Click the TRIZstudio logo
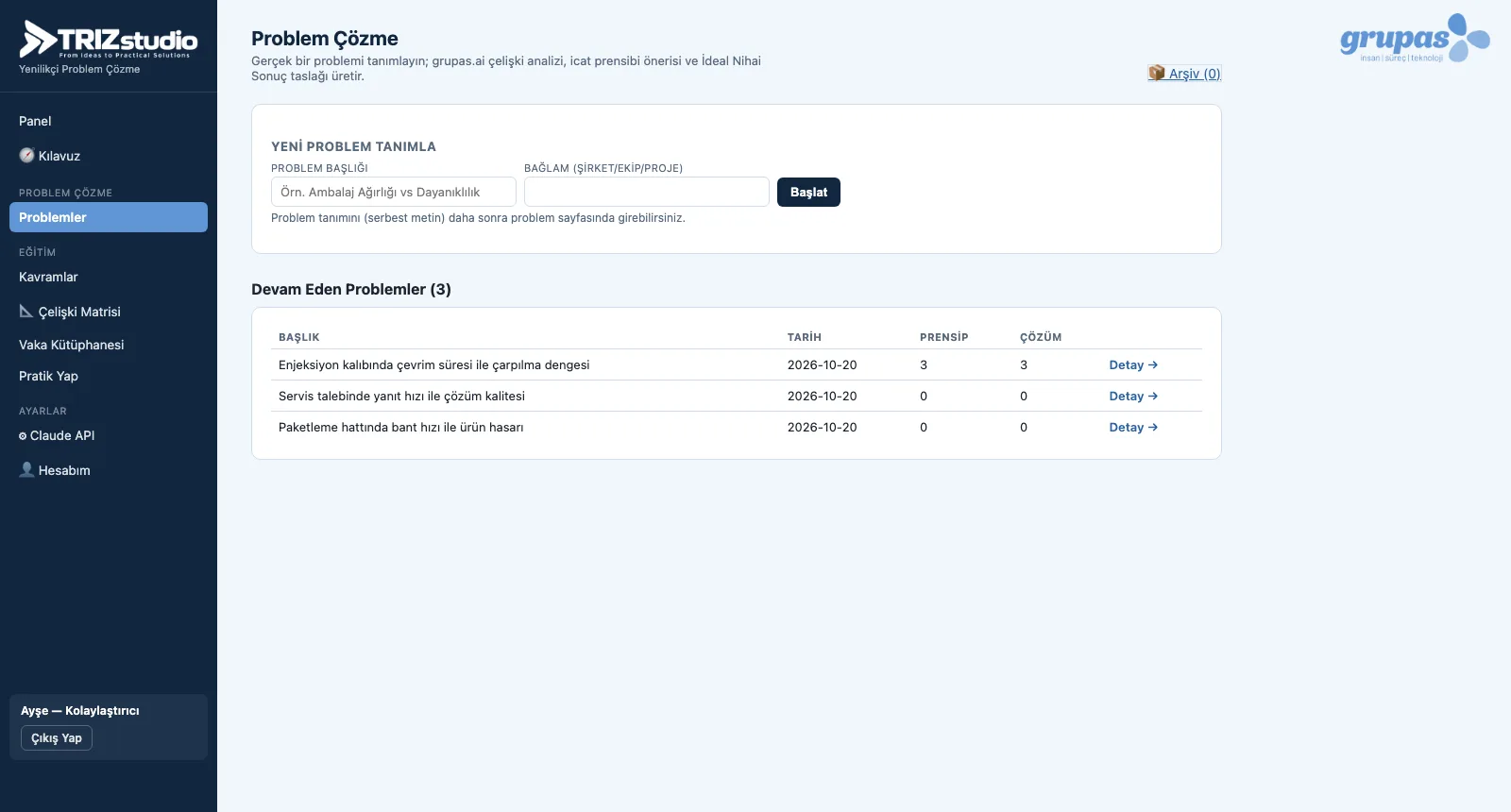Image resolution: width=1511 pixels, height=812 pixels. pos(109,40)
